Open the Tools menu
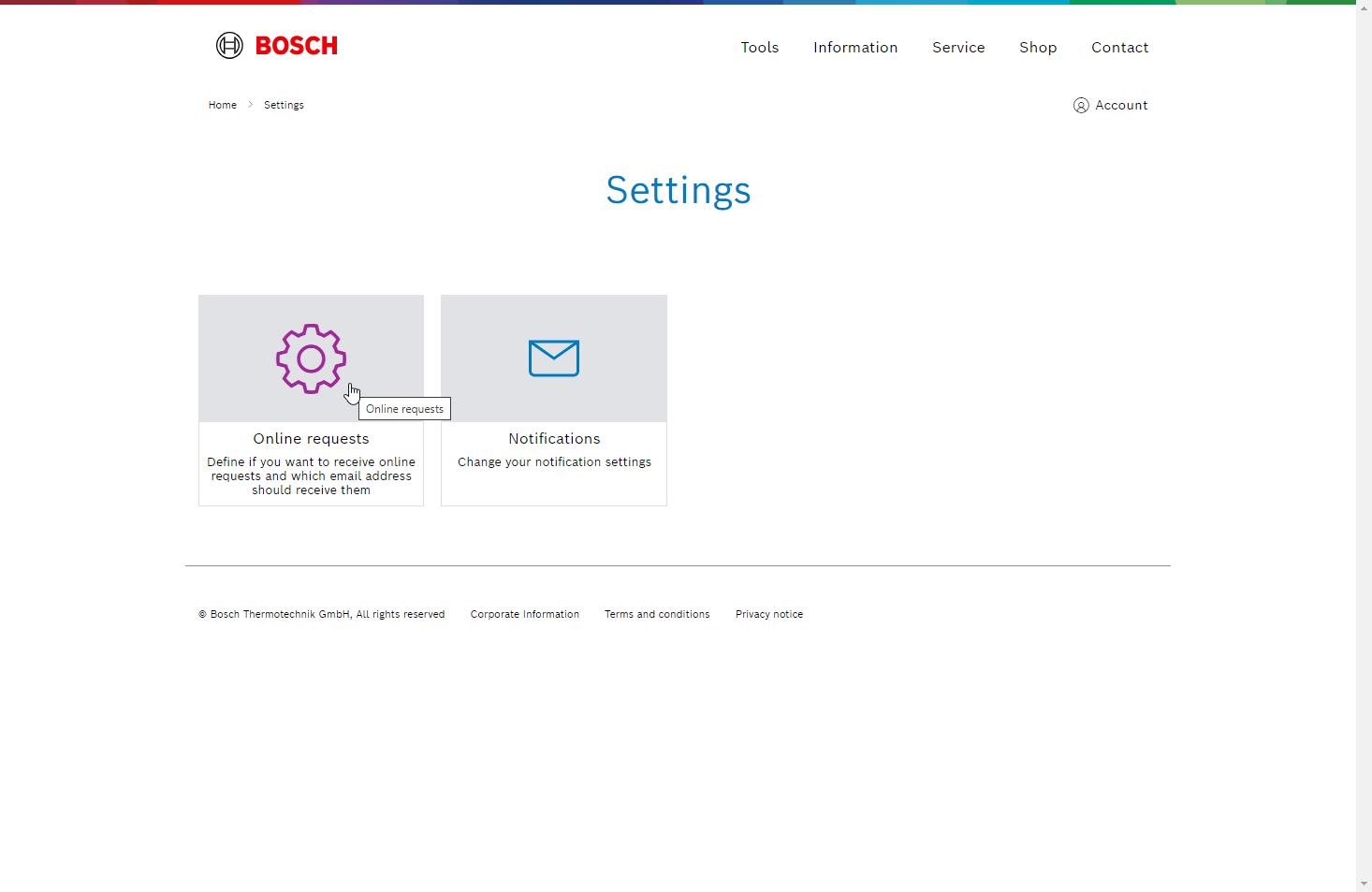1372x892 pixels. 760,47
